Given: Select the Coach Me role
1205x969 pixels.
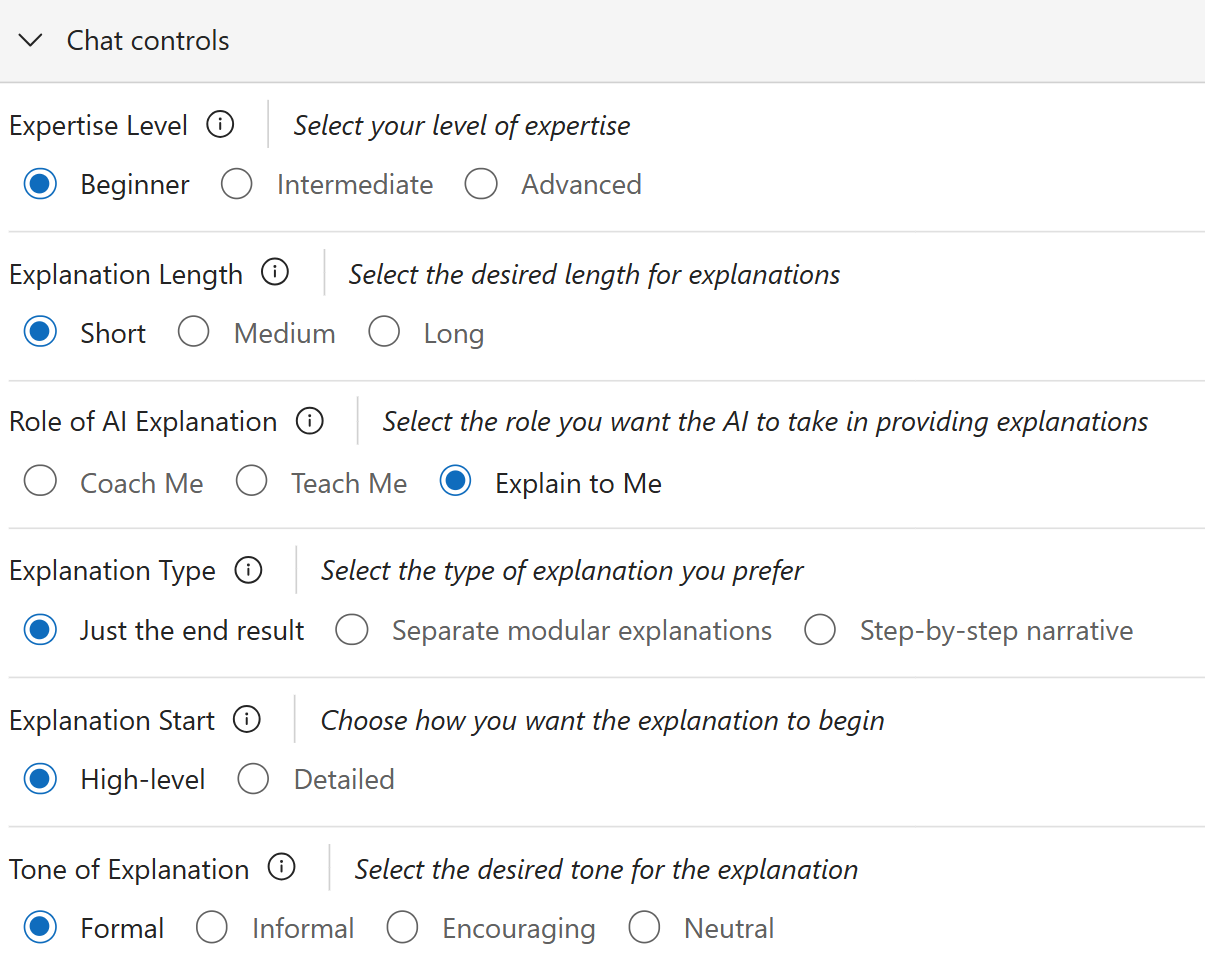Looking at the screenshot, I should click(40, 482).
